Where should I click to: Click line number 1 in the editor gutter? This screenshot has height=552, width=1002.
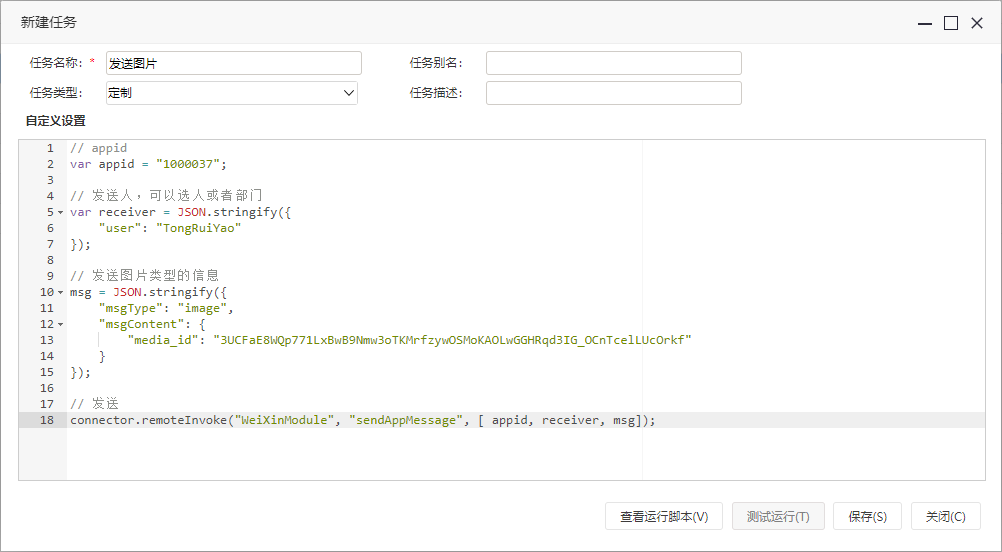(x=50, y=148)
